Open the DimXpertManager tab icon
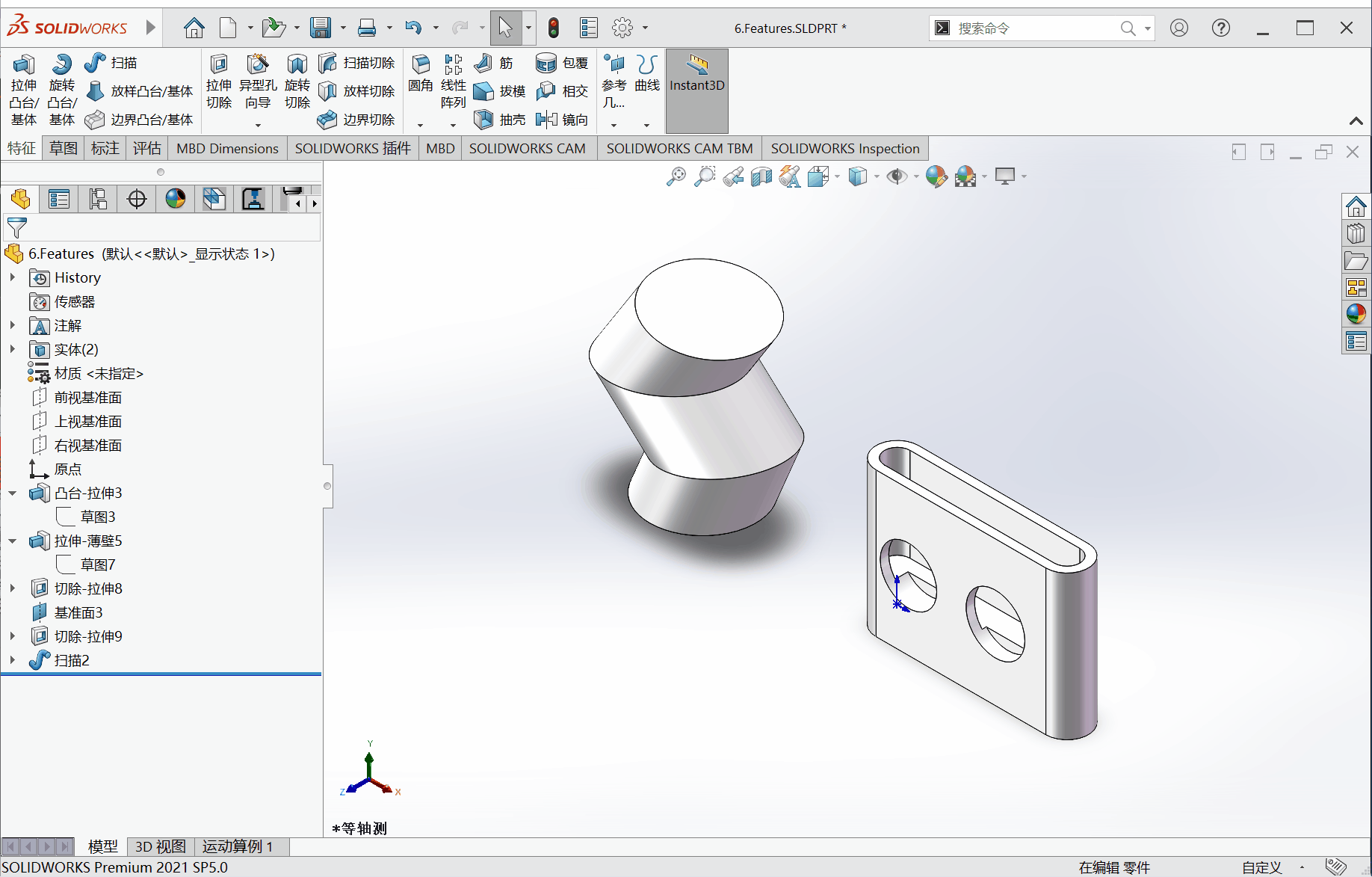The image size is (1372, 877). pos(137,199)
